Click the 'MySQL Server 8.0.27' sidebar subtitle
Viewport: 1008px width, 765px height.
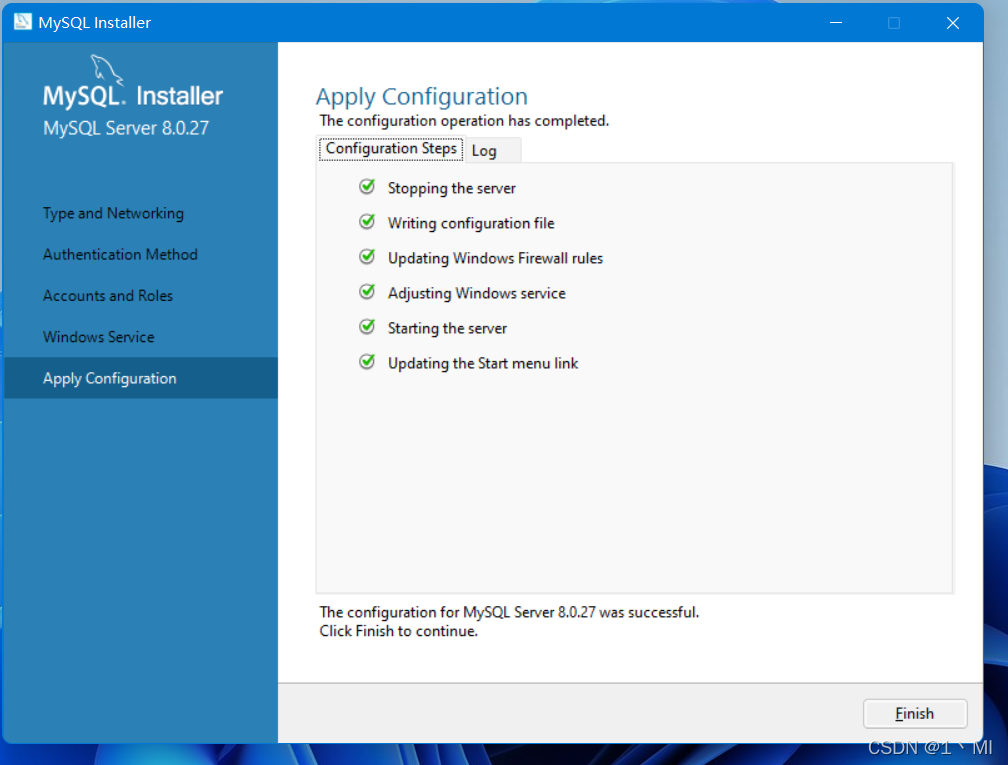[x=126, y=128]
